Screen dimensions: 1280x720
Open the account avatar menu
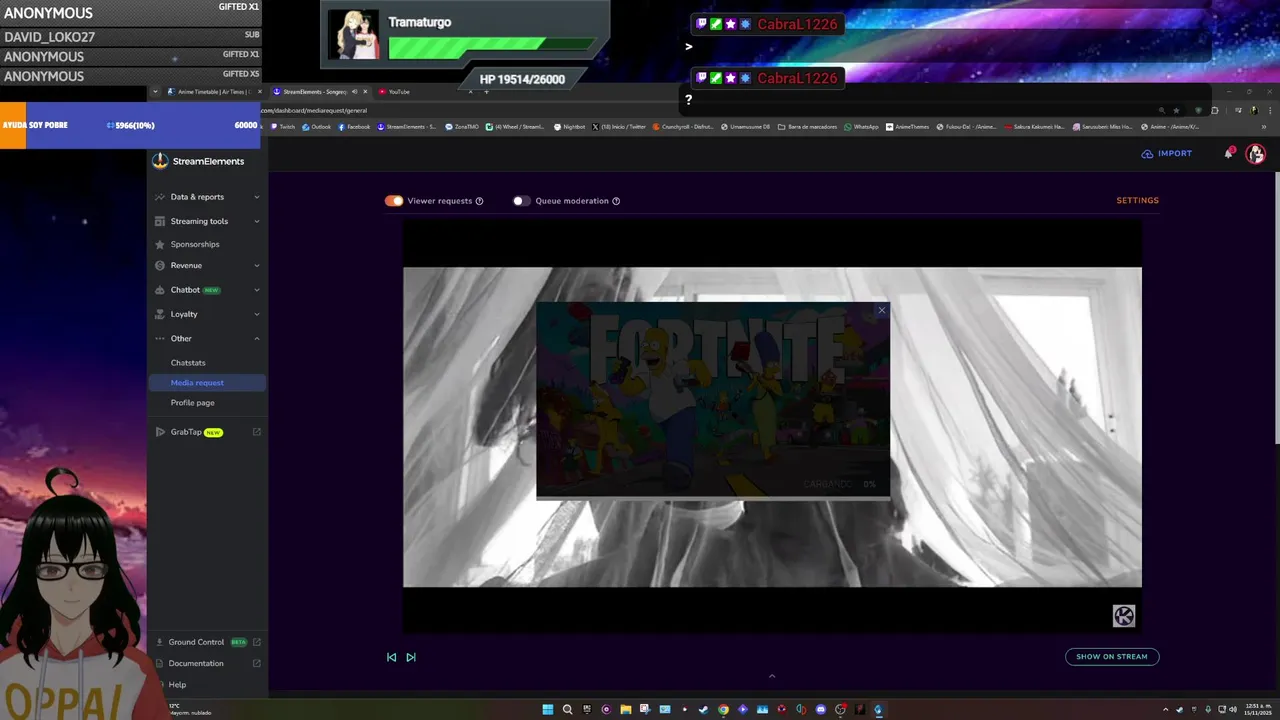pos(1256,153)
